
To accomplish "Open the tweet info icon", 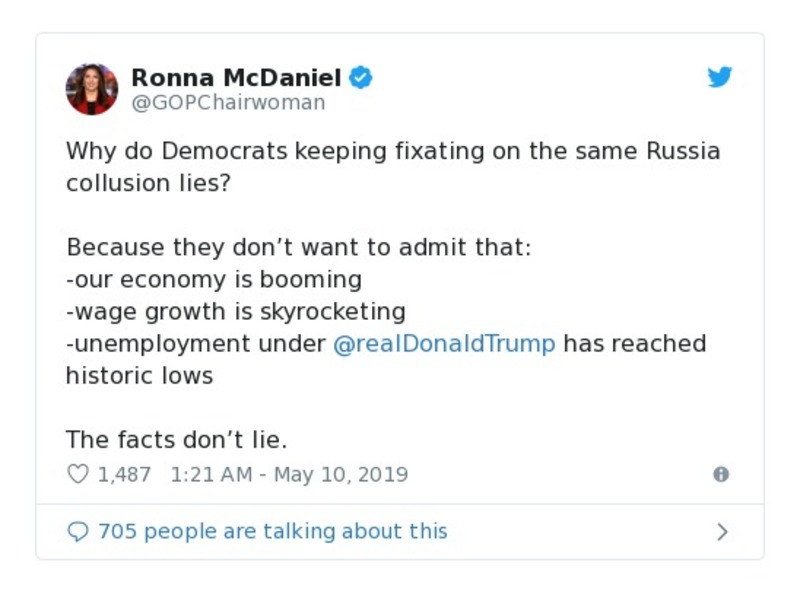I will click(x=720, y=474).
